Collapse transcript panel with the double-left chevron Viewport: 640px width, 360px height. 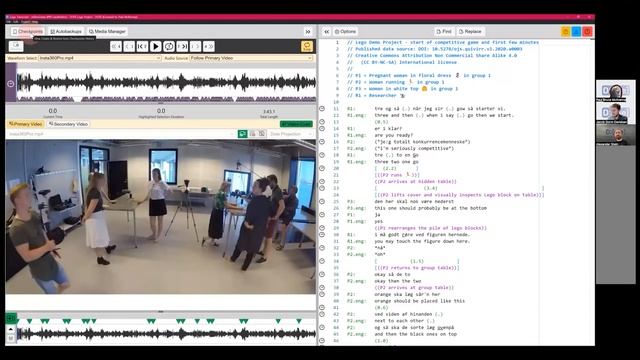click(x=326, y=31)
